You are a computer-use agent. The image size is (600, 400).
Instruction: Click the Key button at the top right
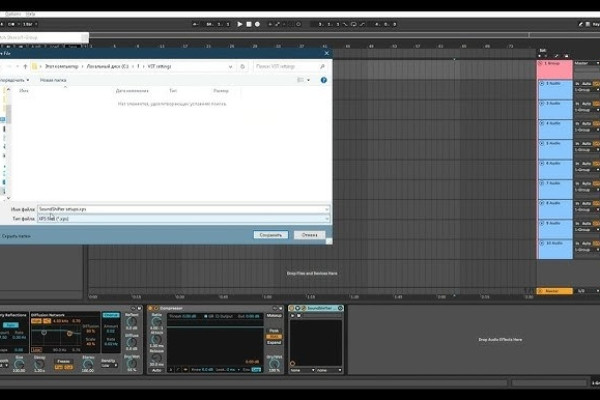pyautogui.click(x=596, y=24)
